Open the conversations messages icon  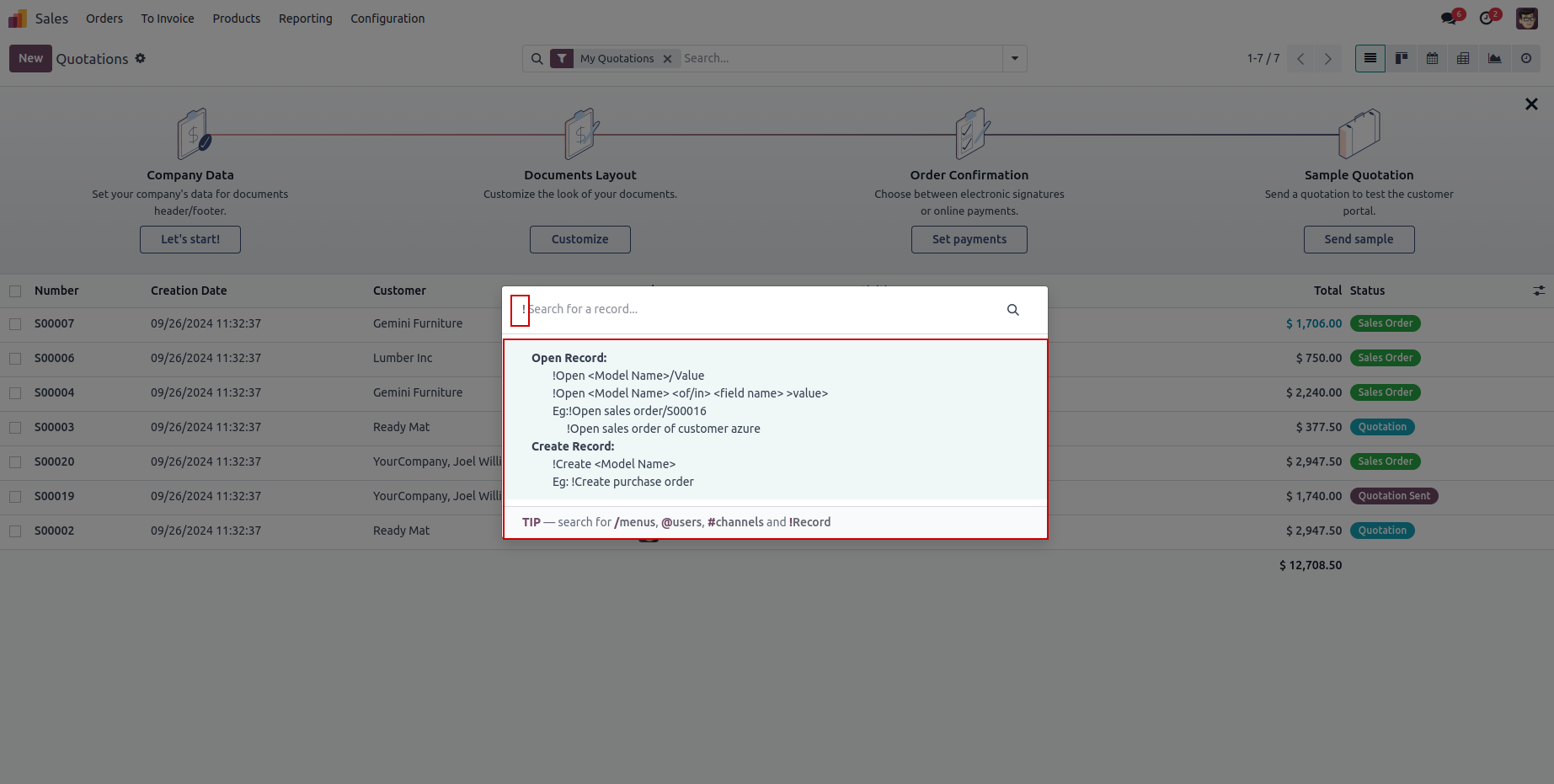1450,19
